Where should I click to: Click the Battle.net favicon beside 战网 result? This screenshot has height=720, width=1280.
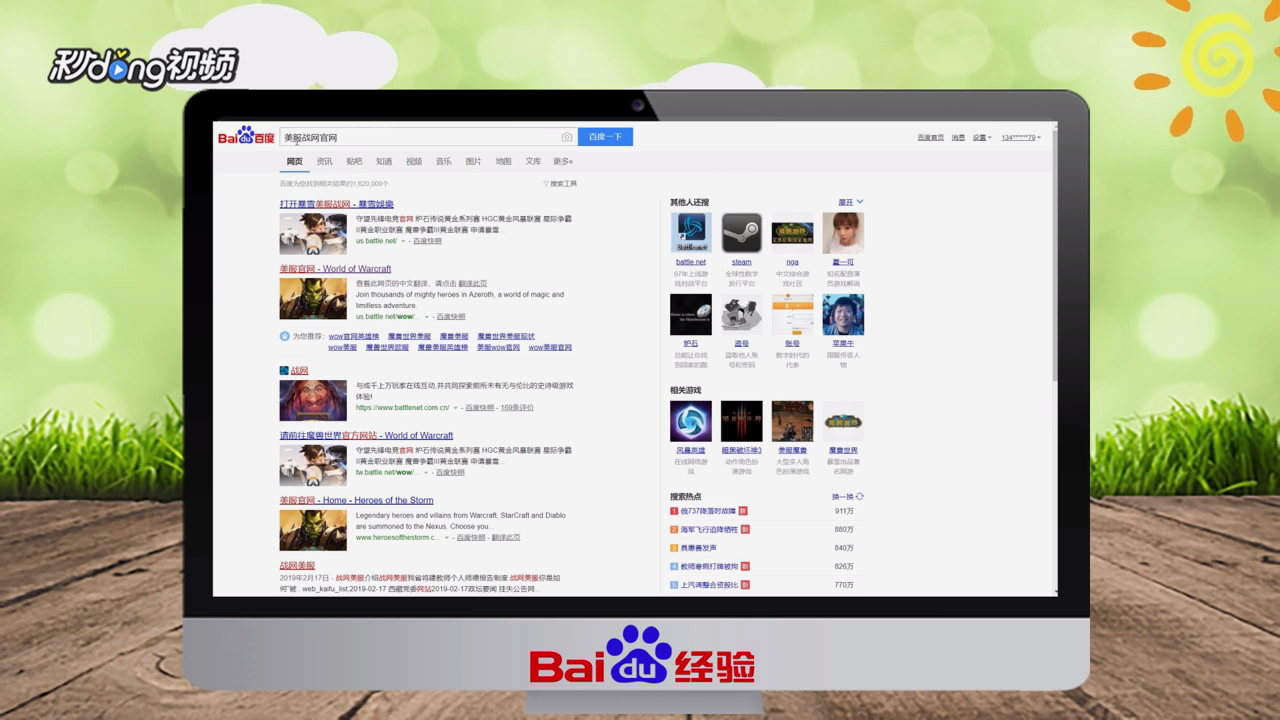click(x=284, y=371)
